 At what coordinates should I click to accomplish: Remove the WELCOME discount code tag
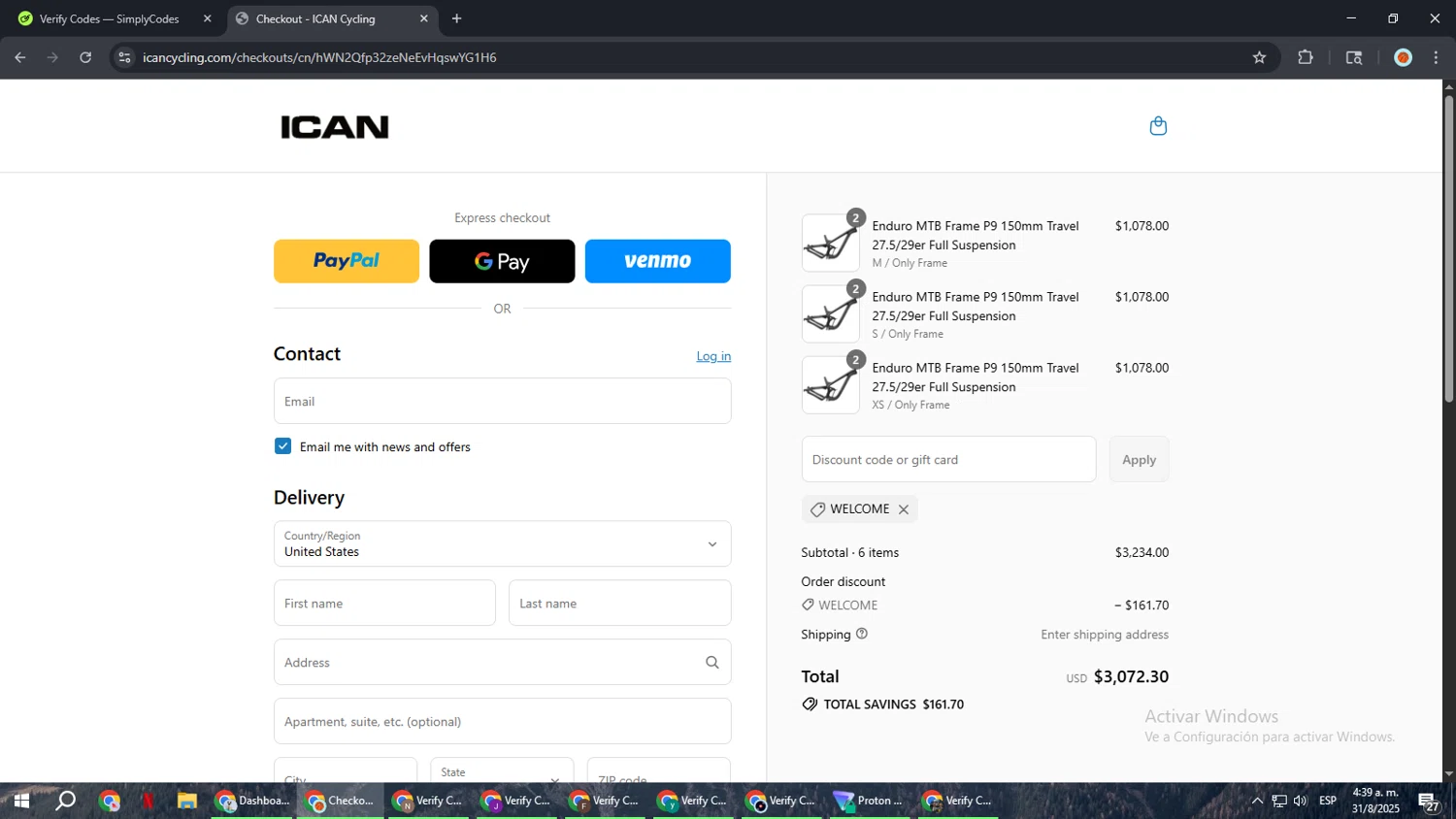coord(904,509)
